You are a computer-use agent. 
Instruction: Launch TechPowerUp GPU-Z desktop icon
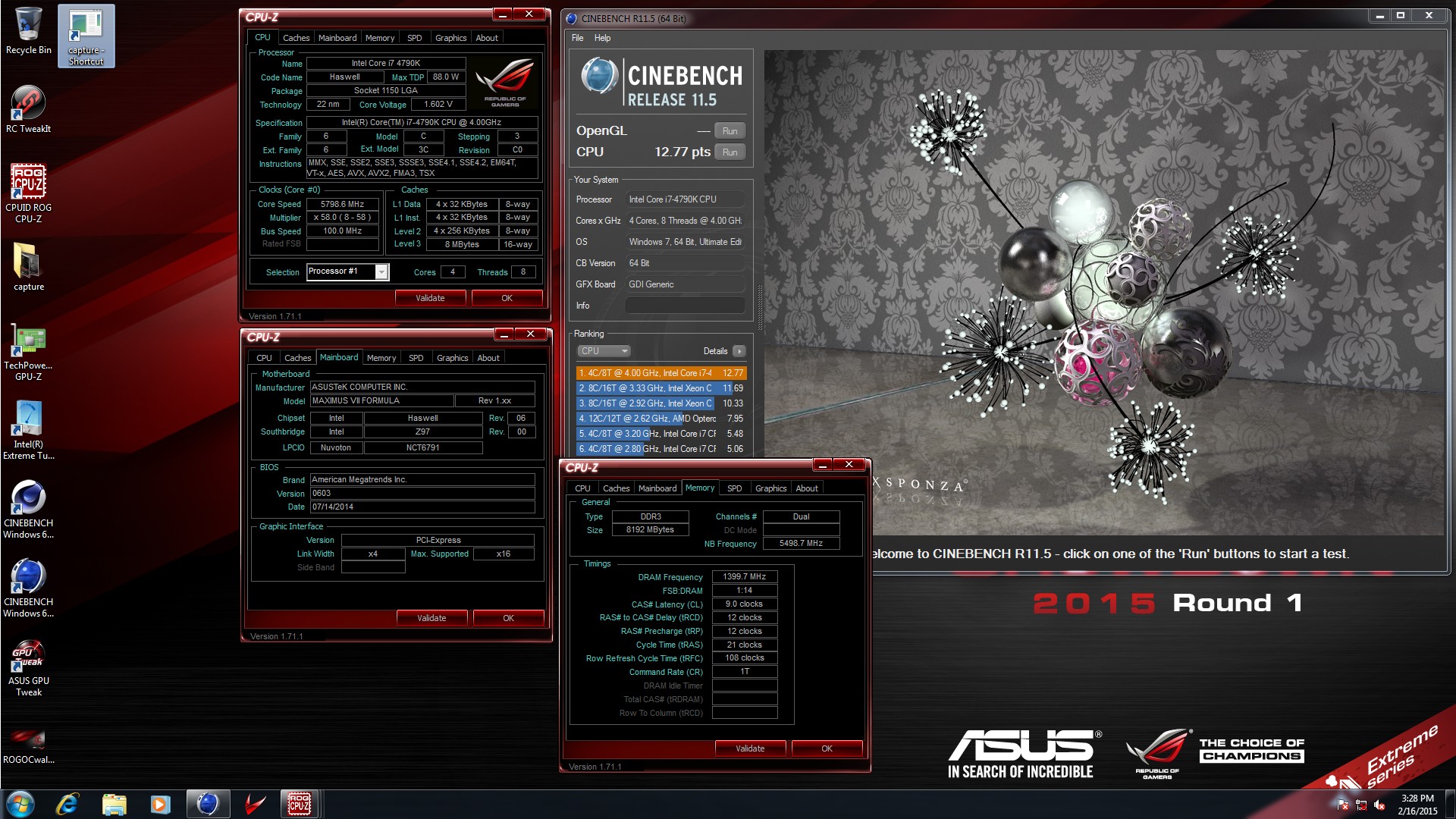28,352
